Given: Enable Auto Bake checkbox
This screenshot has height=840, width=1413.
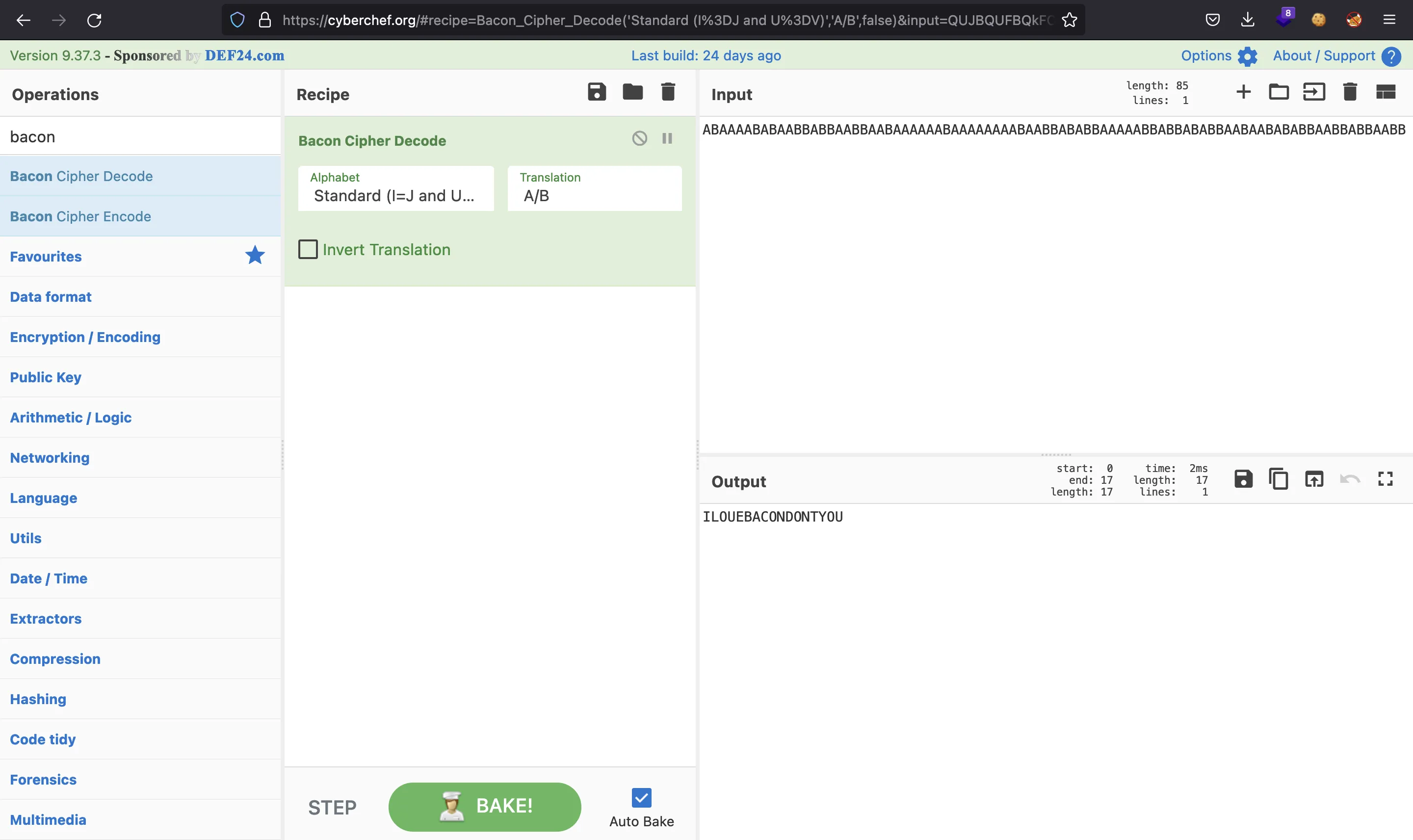Looking at the screenshot, I should pyautogui.click(x=641, y=798).
